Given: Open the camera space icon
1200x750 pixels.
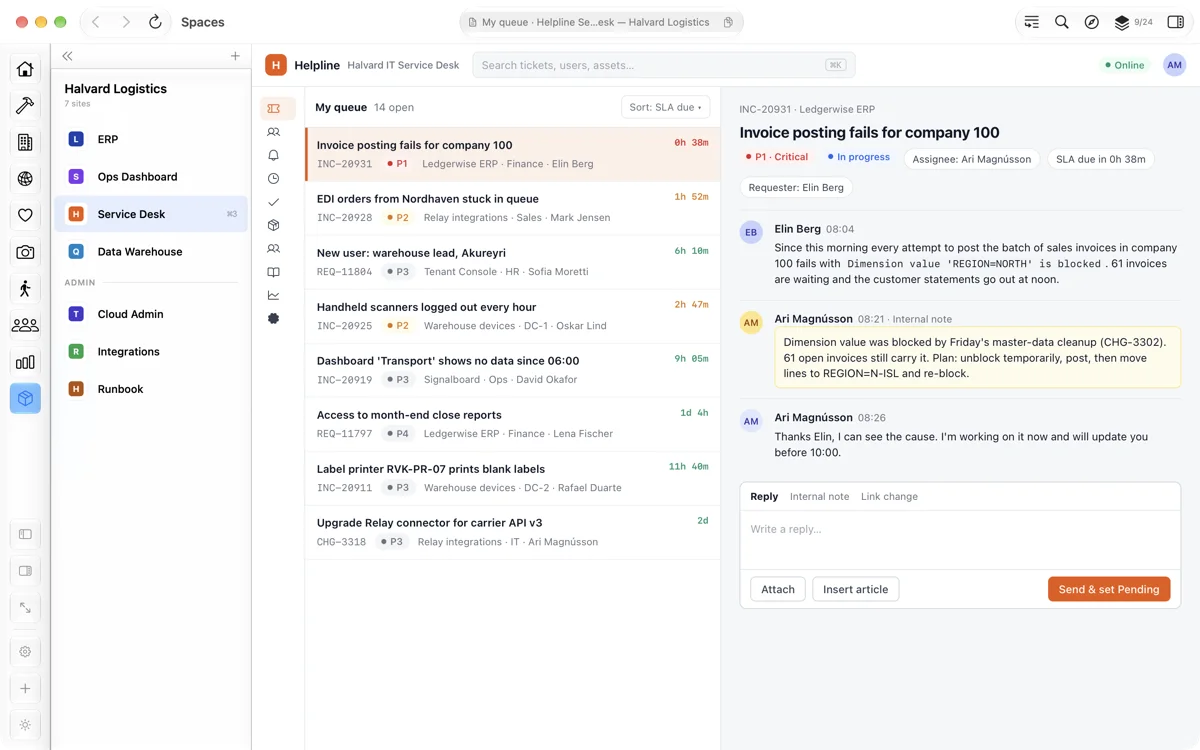Looking at the screenshot, I should point(25,253).
